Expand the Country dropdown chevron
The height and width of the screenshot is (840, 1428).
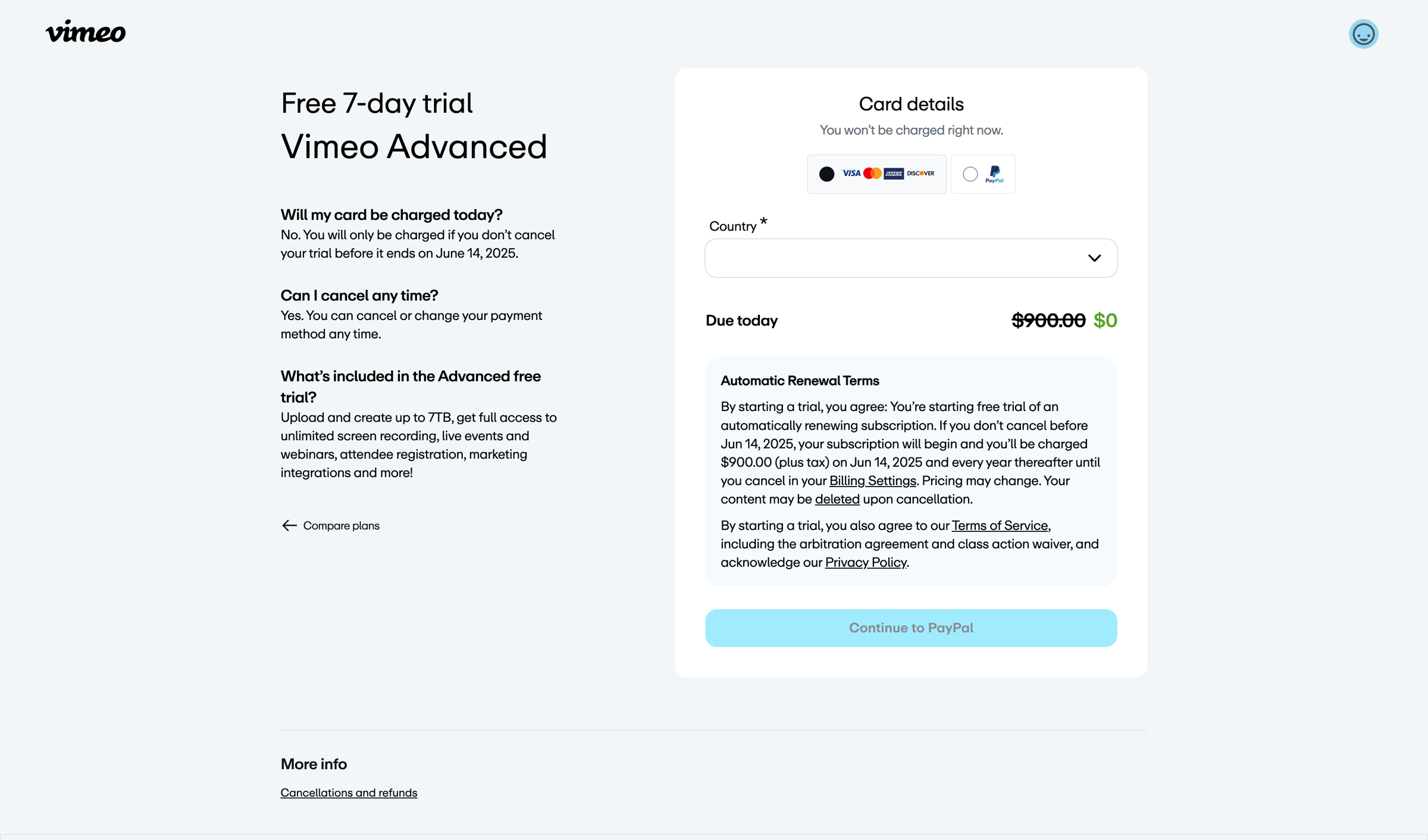[x=1094, y=258]
